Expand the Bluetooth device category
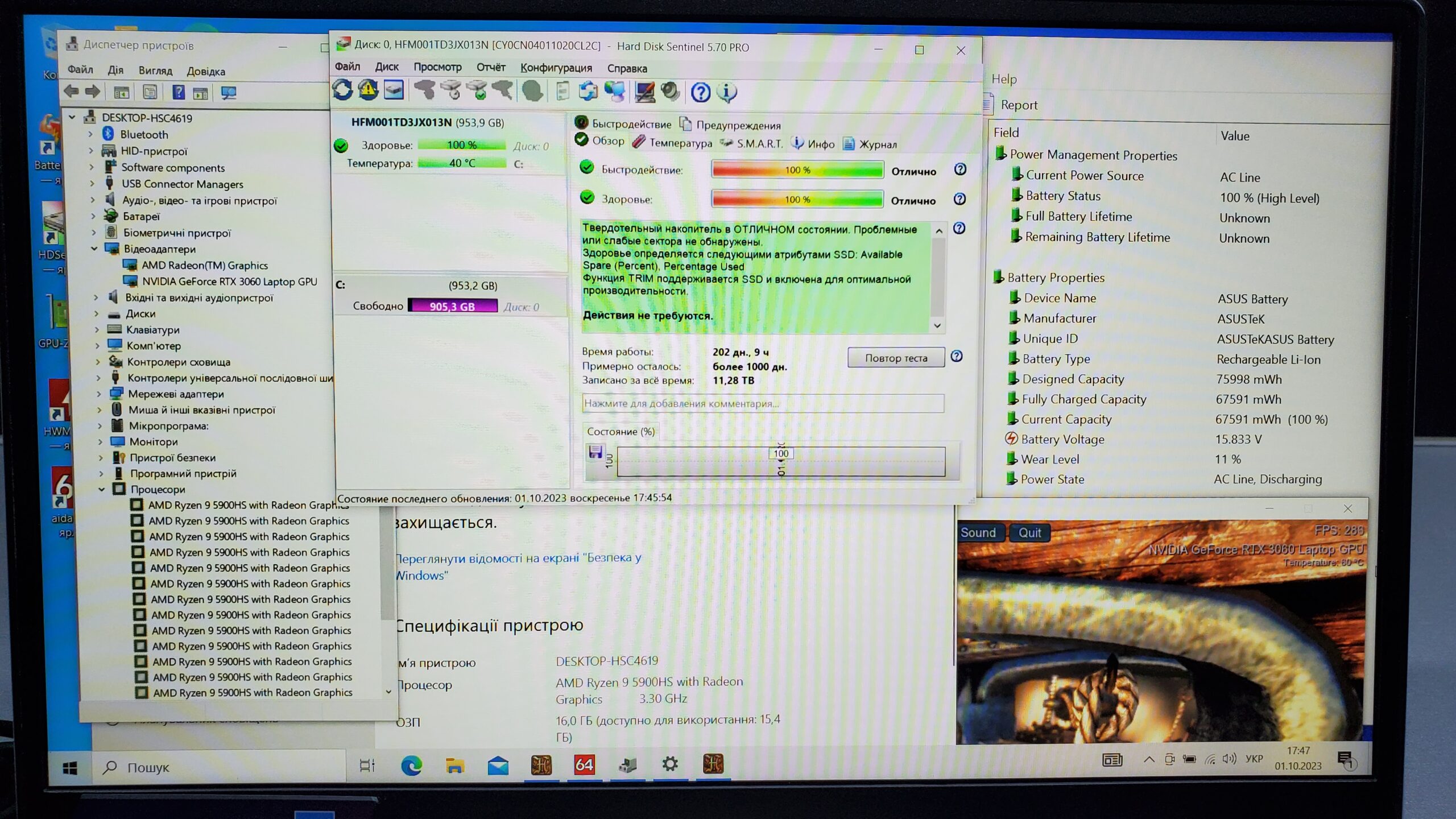1456x819 pixels. pyautogui.click(x=90, y=134)
